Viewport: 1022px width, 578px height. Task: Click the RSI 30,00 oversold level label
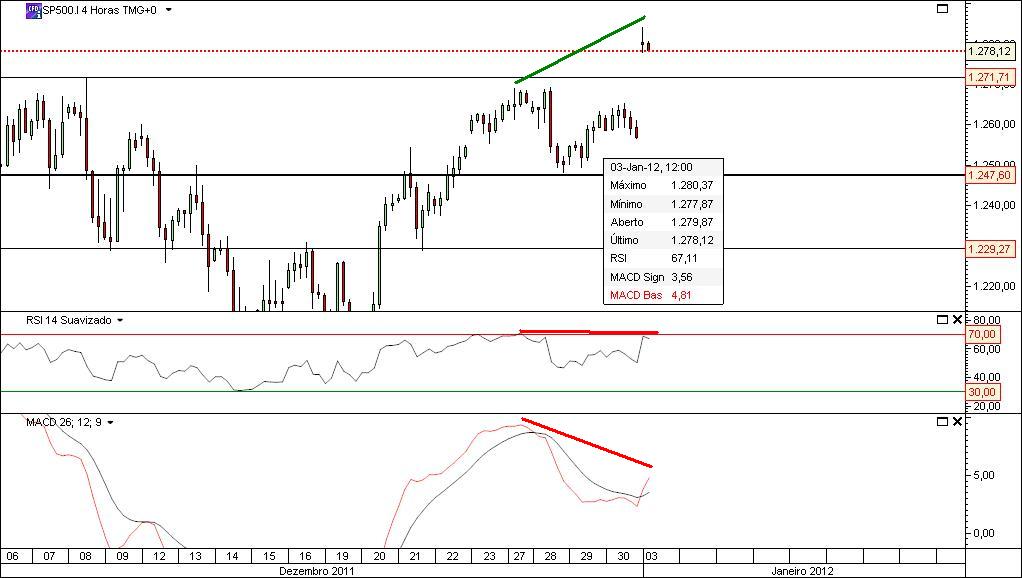click(982, 392)
